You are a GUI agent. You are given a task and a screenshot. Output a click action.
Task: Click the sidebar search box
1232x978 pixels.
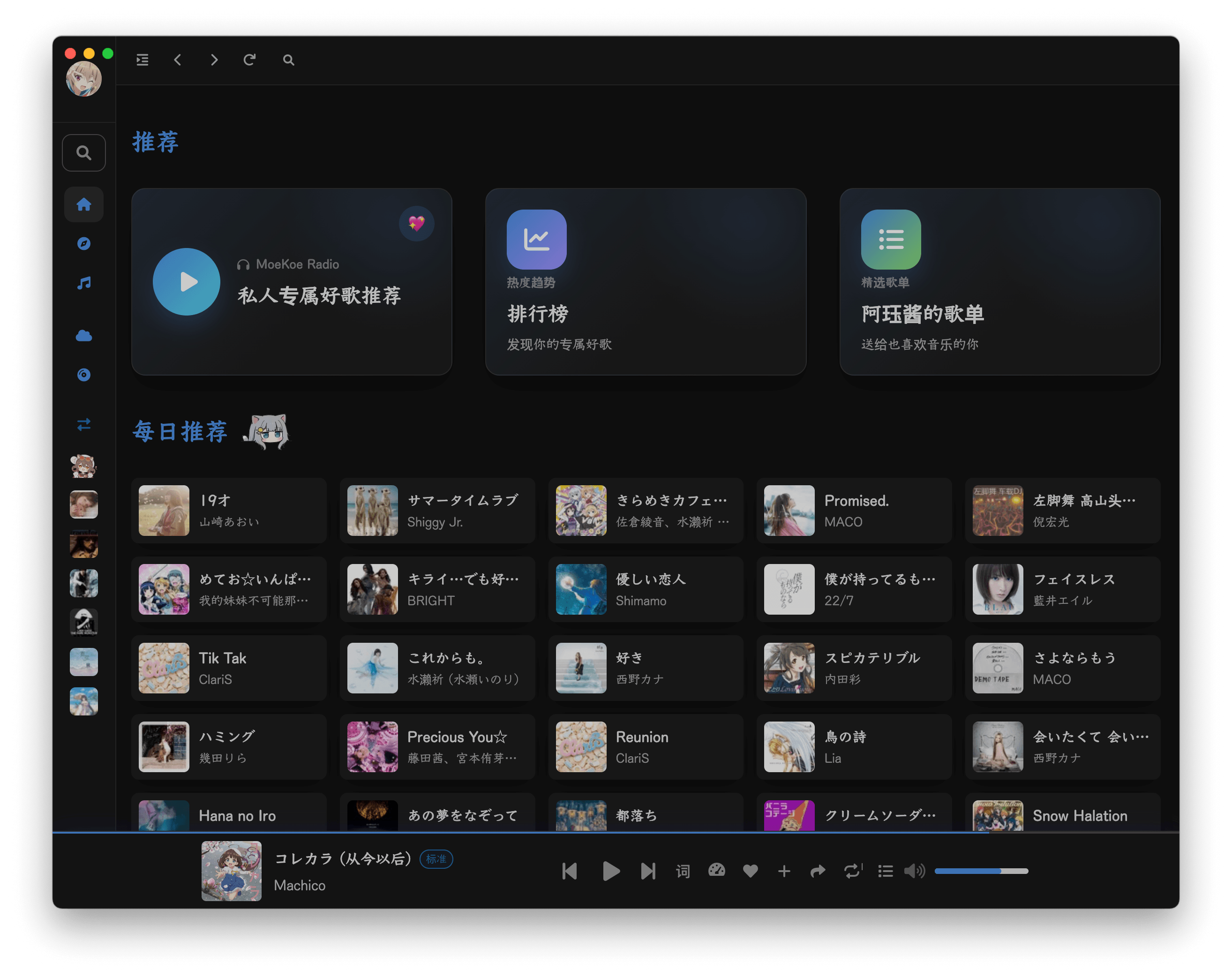click(x=84, y=153)
